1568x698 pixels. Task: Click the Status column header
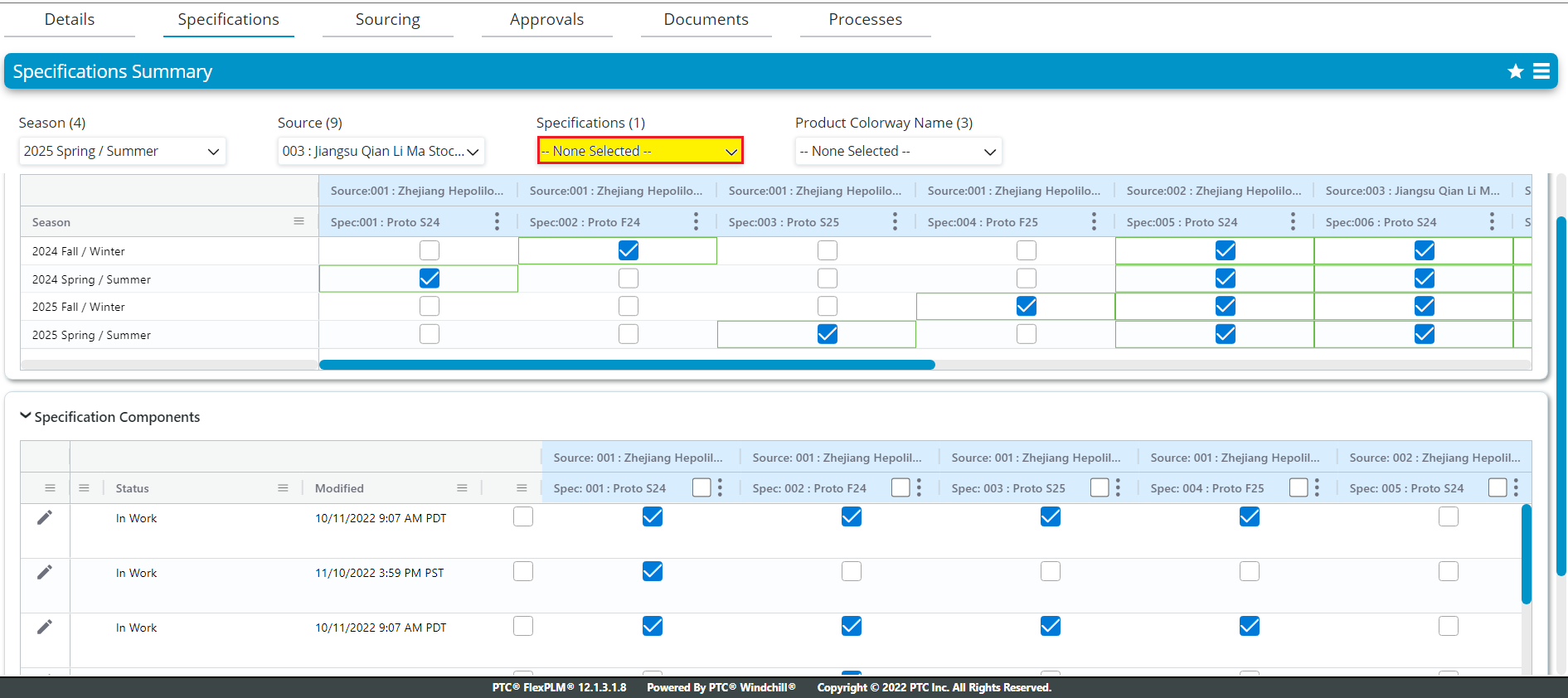(133, 488)
